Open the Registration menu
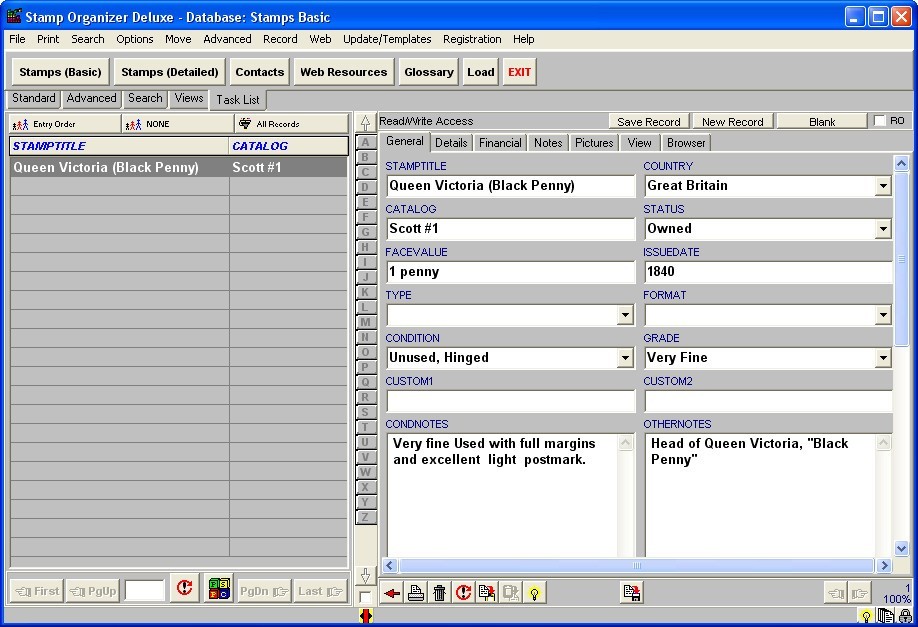This screenshot has height=627, width=918. click(472, 39)
